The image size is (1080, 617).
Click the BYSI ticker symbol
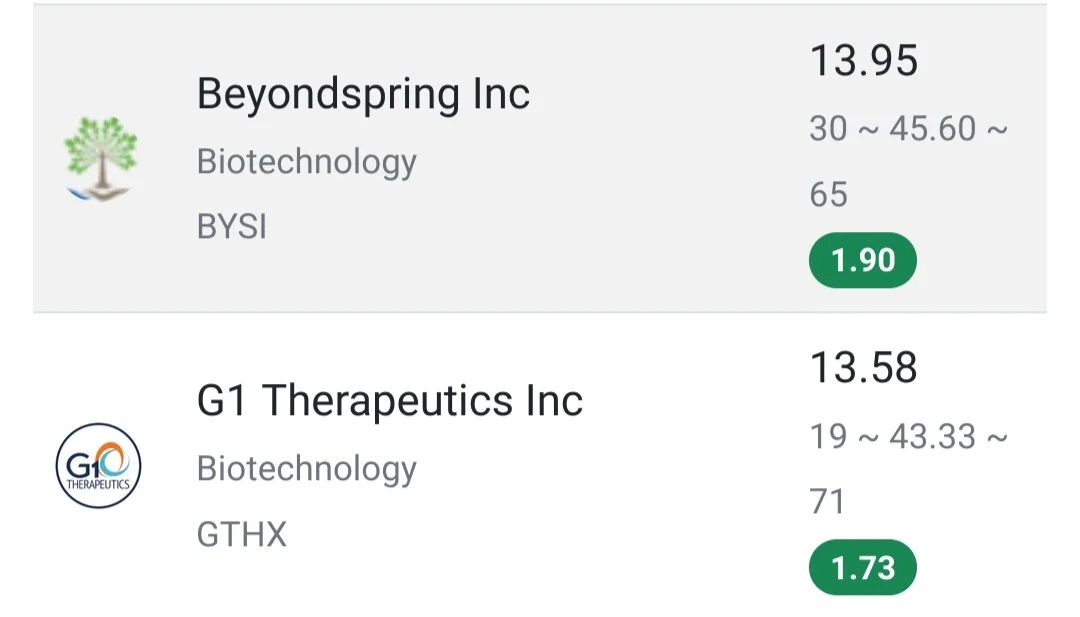pyautogui.click(x=231, y=227)
